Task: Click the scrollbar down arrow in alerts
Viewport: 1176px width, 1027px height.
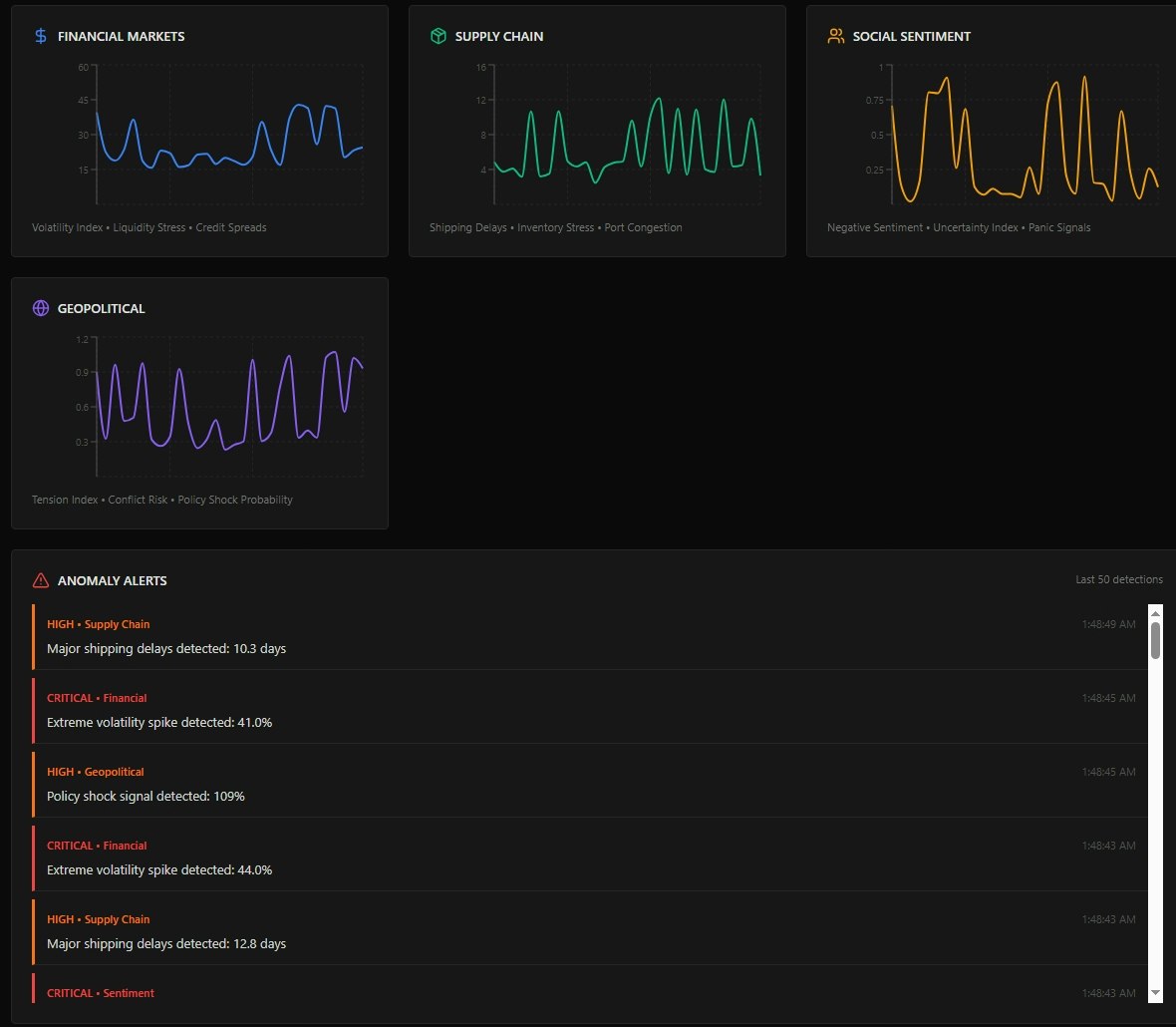Action: (x=1155, y=993)
